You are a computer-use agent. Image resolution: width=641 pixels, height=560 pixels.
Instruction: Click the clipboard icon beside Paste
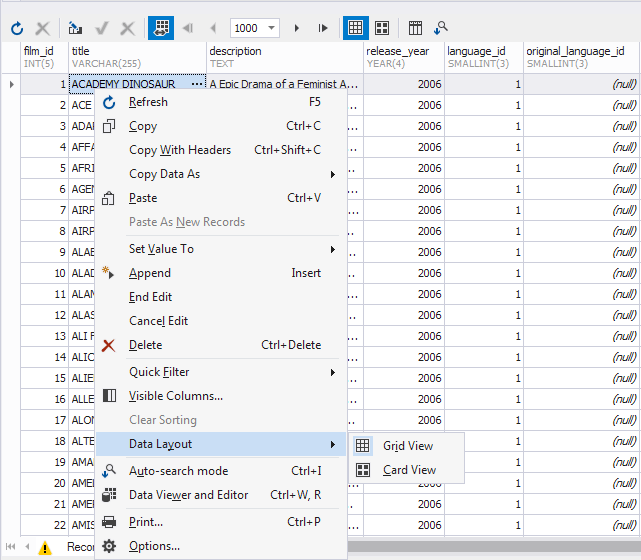108,199
